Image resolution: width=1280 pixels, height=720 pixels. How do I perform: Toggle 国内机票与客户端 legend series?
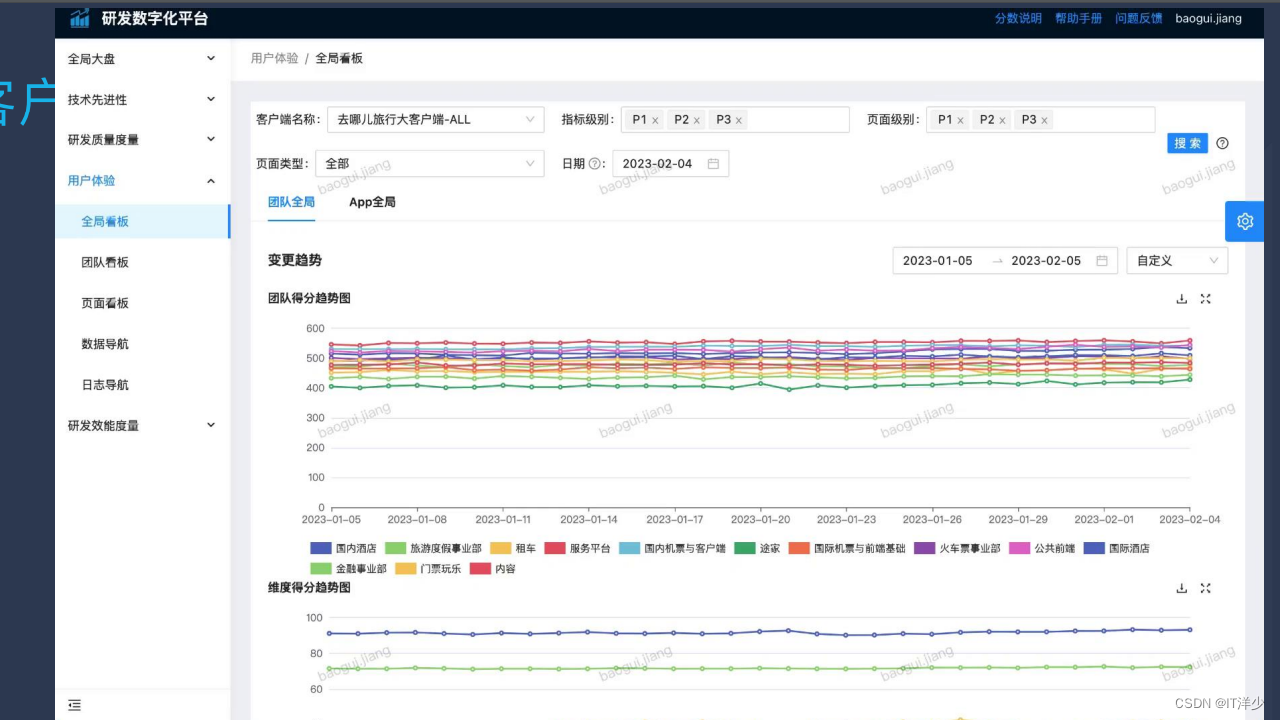[672, 549]
